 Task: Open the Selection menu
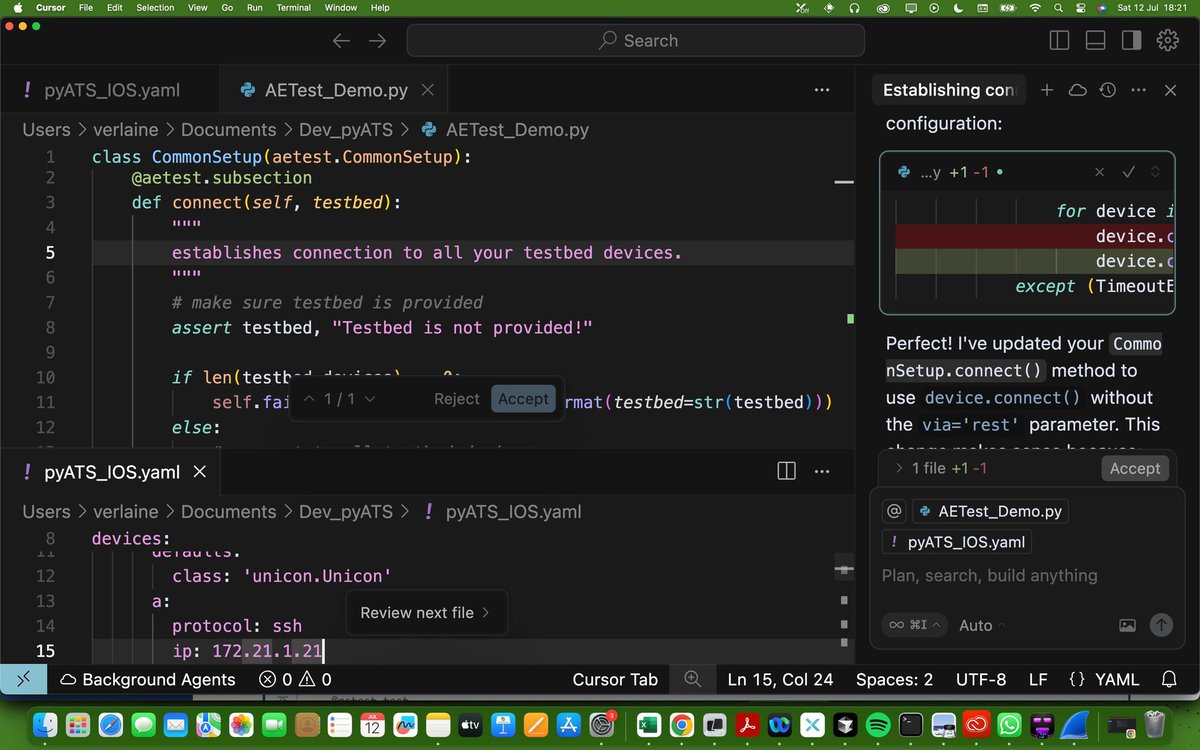coord(155,7)
